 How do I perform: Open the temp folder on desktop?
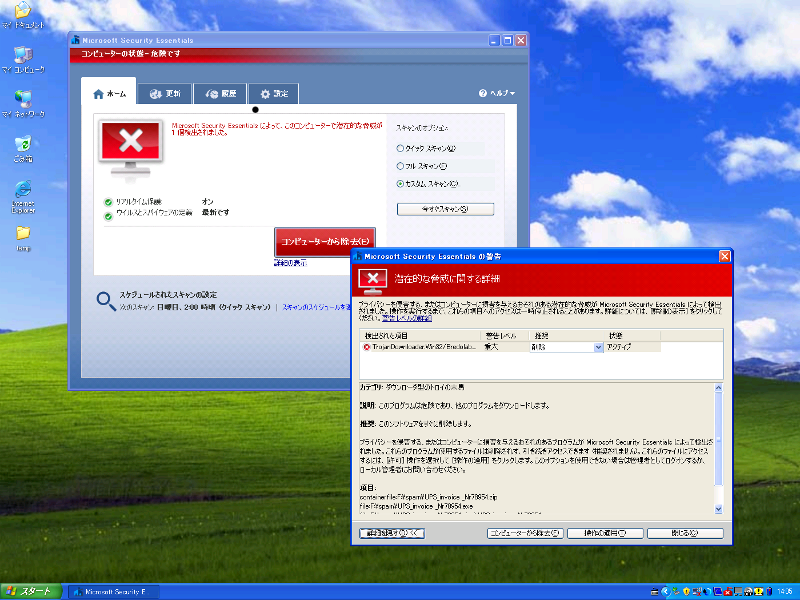[23, 239]
